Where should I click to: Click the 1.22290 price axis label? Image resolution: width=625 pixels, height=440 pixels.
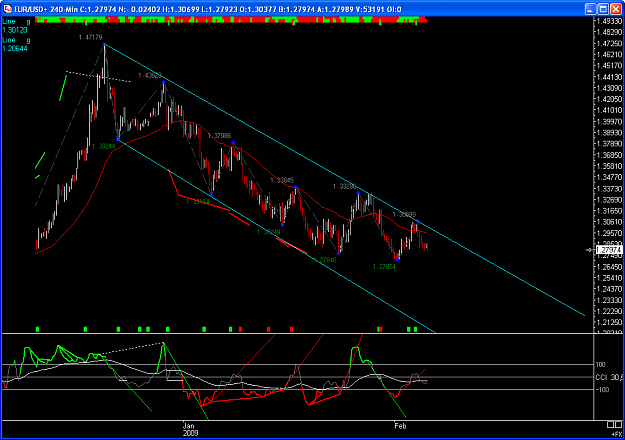tap(609, 311)
